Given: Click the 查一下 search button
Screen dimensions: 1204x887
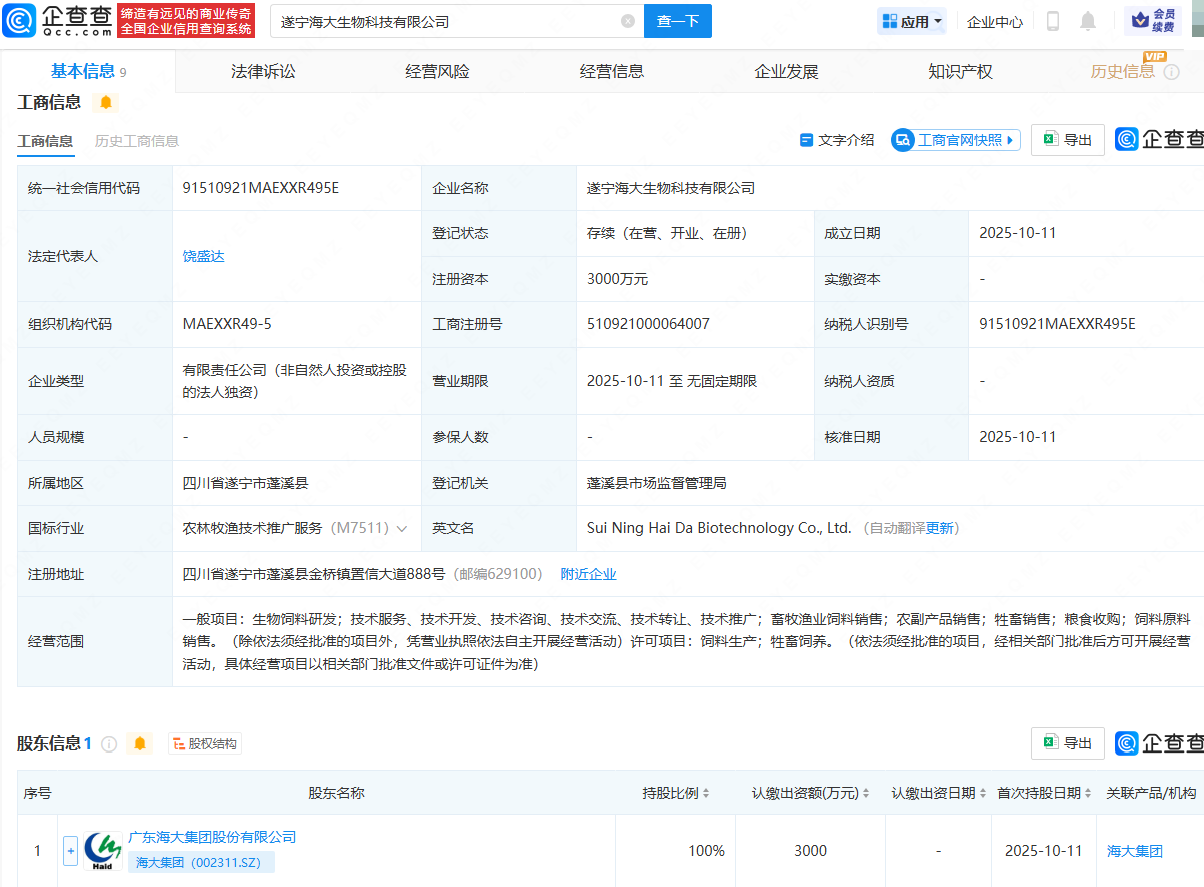Looking at the screenshot, I should pyautogui.click(x=677, y=21).
